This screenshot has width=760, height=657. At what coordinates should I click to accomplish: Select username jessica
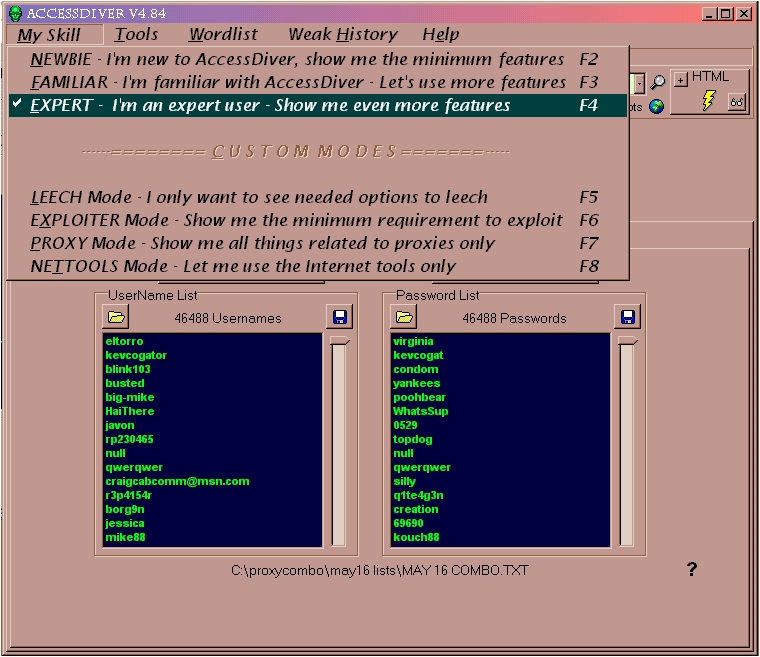point(125,524)
